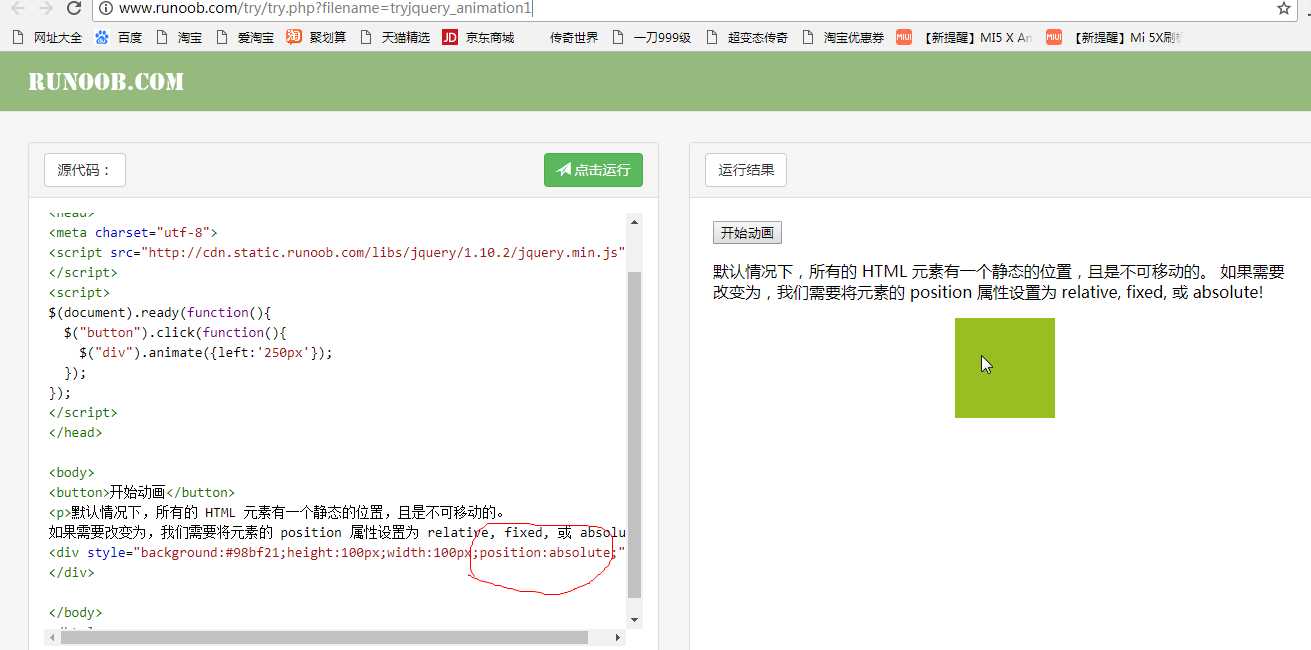
Task: Open 聚划算 bookmark
Action: point(316,37)
